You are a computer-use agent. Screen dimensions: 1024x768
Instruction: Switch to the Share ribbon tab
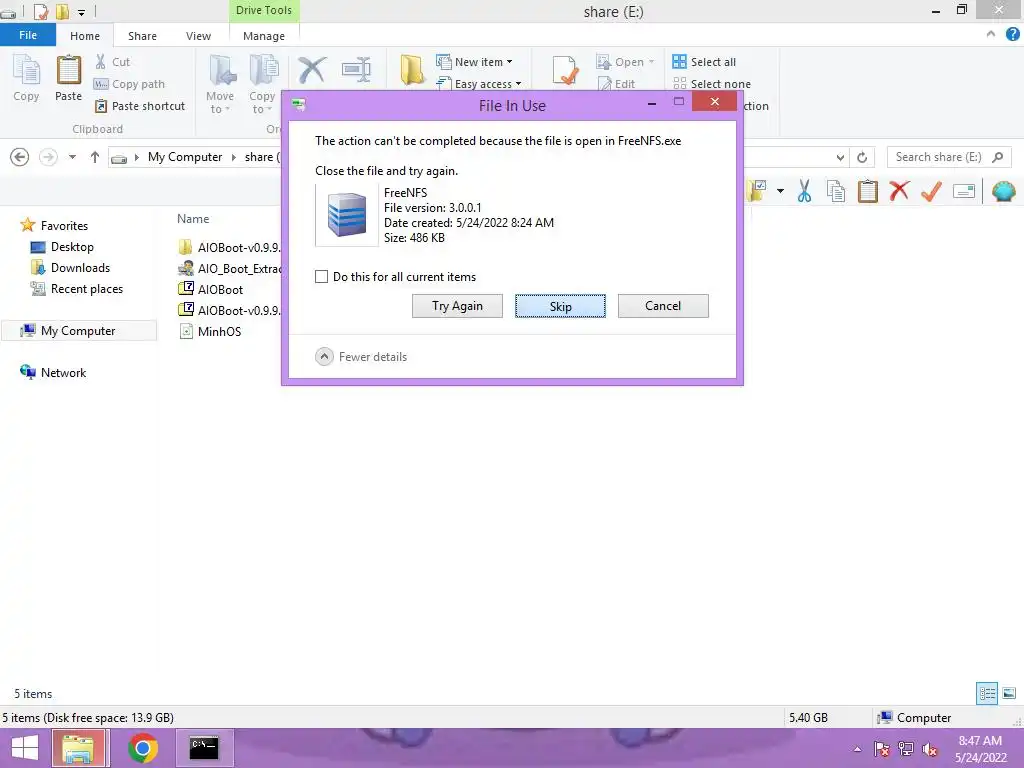[x=142, y=36]
